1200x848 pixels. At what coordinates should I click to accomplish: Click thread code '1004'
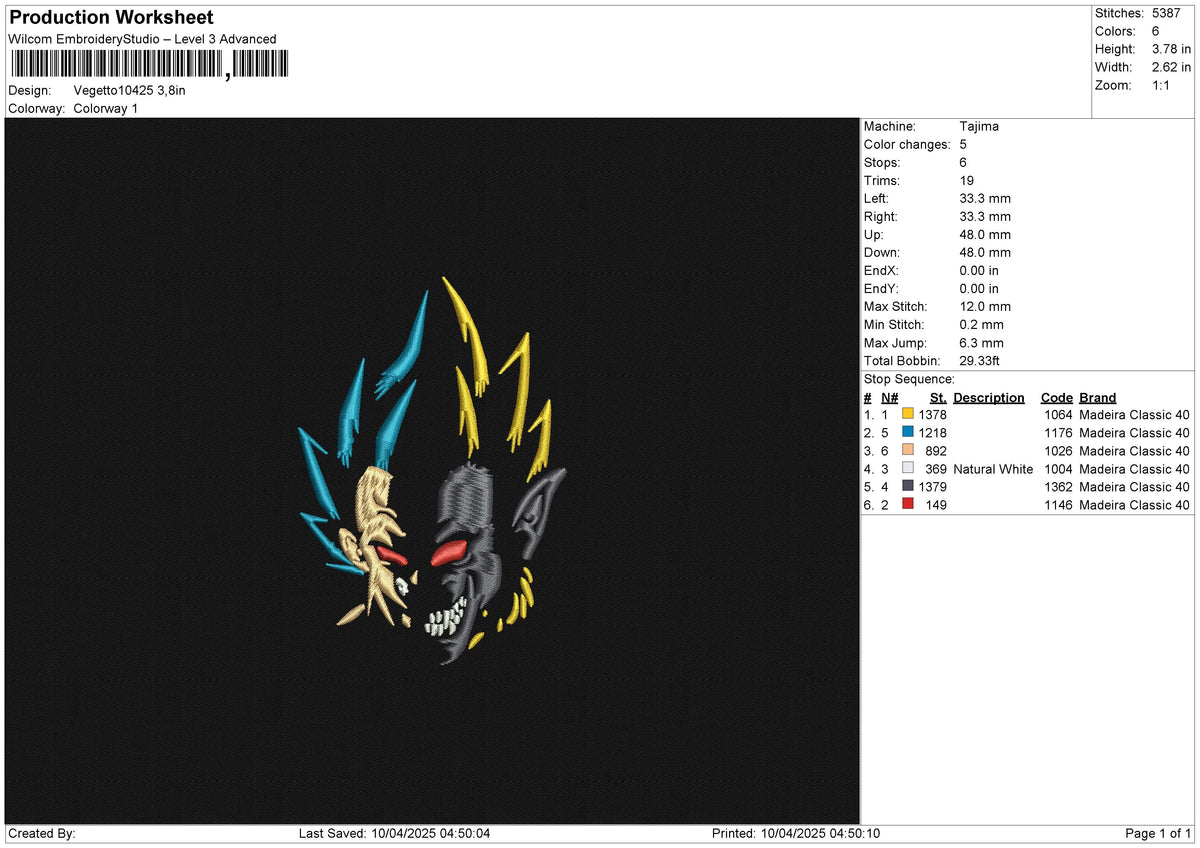click(1058, 469)
